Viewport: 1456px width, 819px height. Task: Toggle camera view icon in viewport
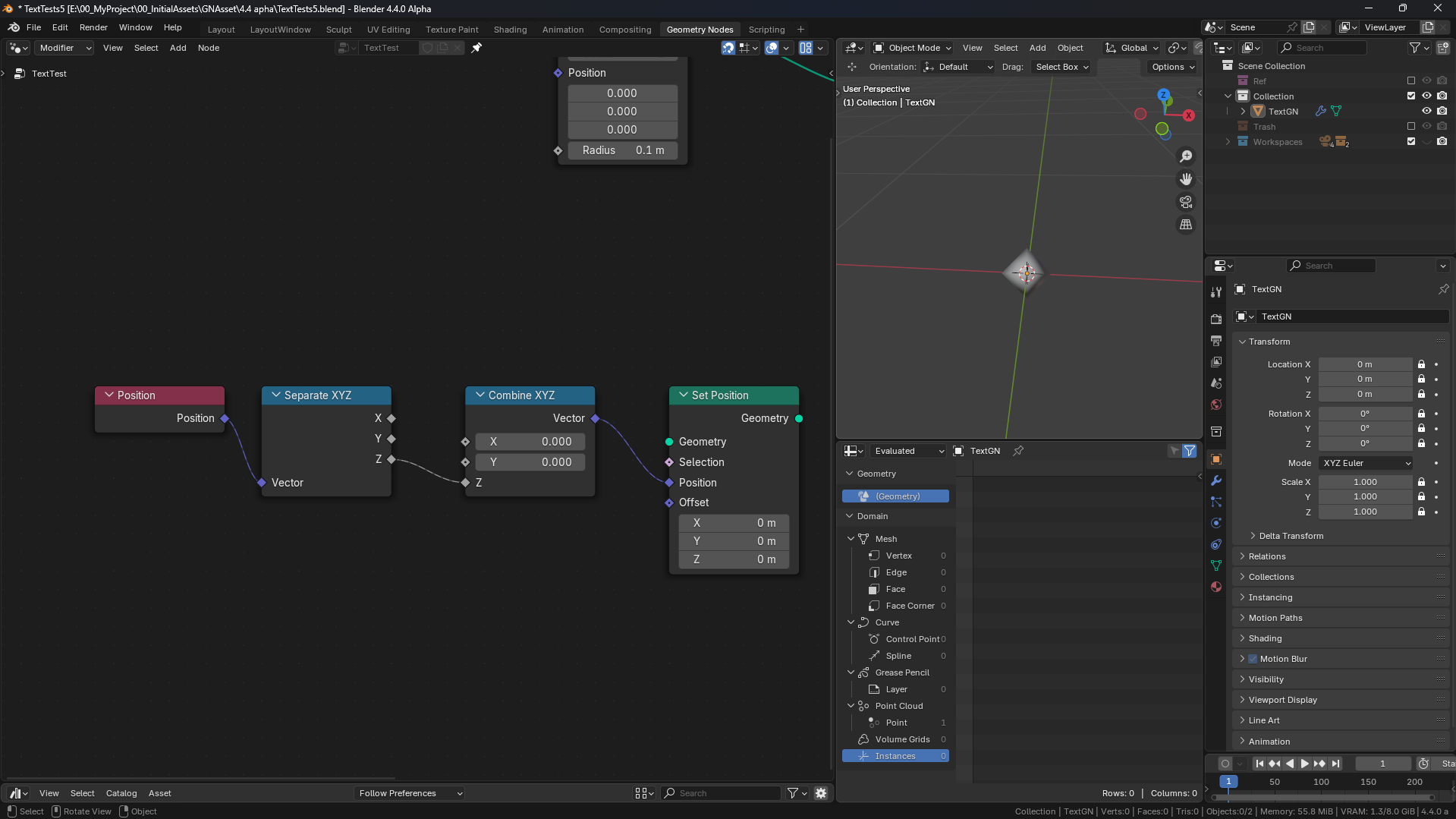(x=1186, y=202)
